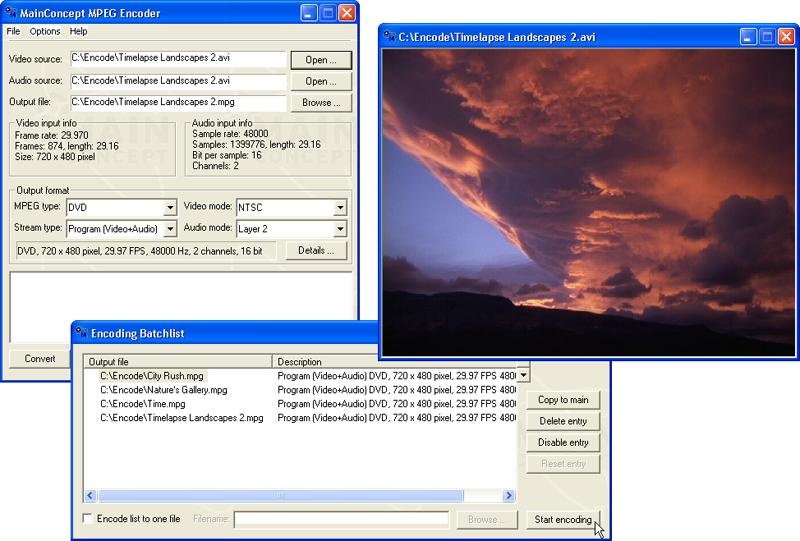
Task: Select the City Rush.mpg batch entry
Action: coord(152,376)
